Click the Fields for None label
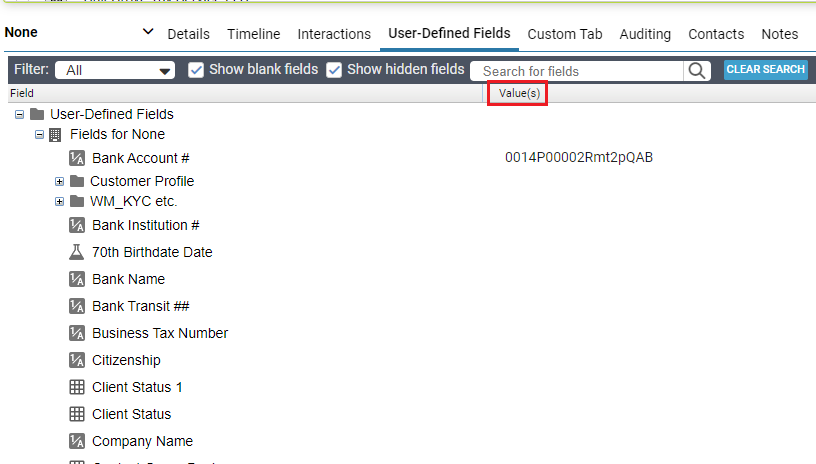The width and height of the screenshot is (816, 464). [x=118, y=134]
